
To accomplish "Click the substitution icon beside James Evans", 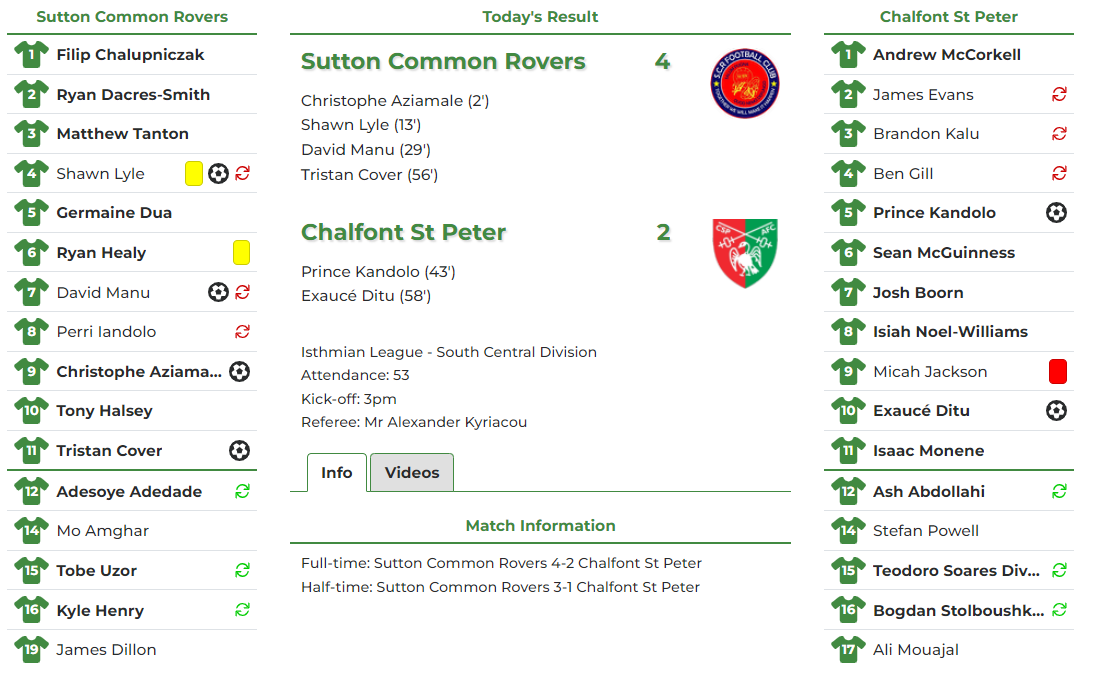I will point(1058,94).
